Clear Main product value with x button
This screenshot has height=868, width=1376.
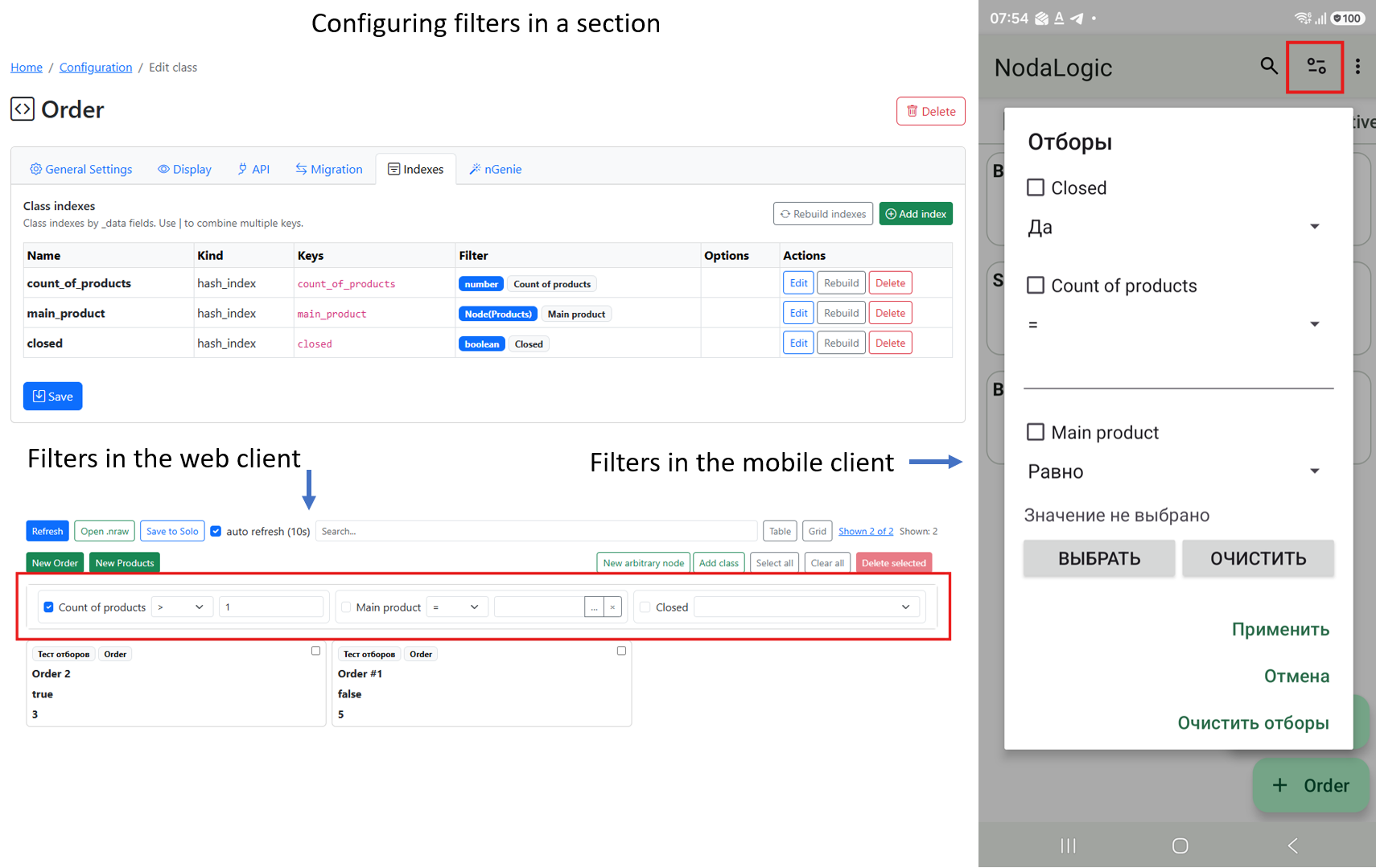pos(612,607)
